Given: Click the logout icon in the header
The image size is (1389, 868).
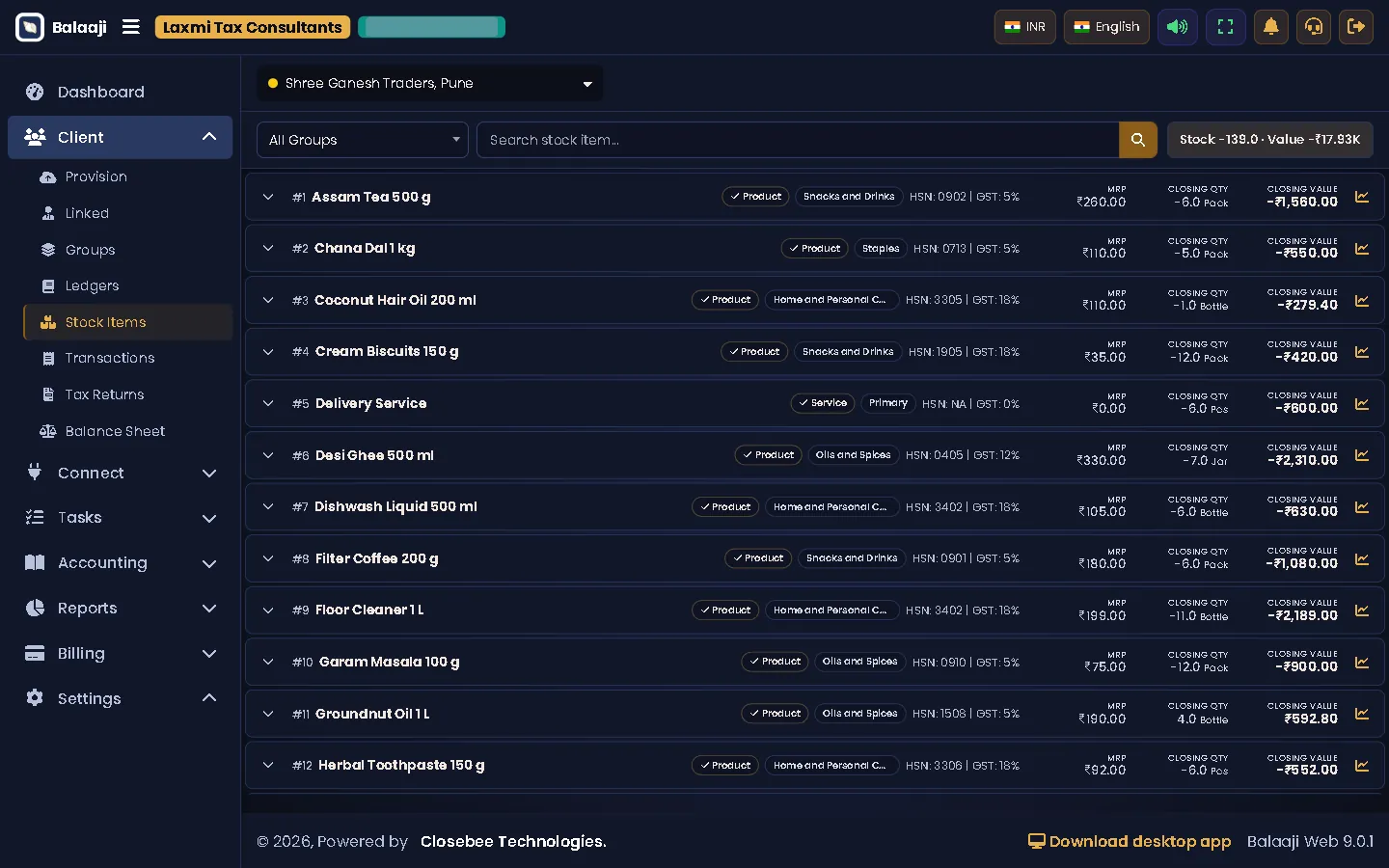Looking at the screenshot, I should (1356, 27).
